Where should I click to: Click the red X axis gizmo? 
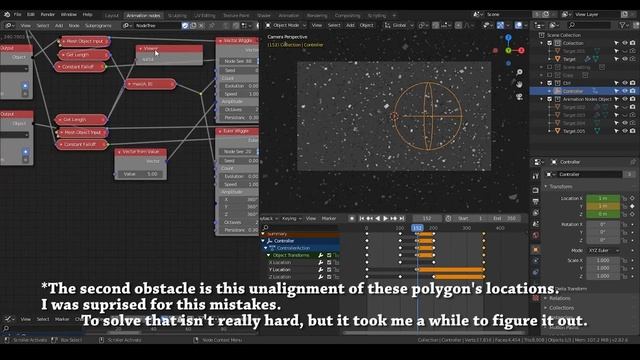521,51
